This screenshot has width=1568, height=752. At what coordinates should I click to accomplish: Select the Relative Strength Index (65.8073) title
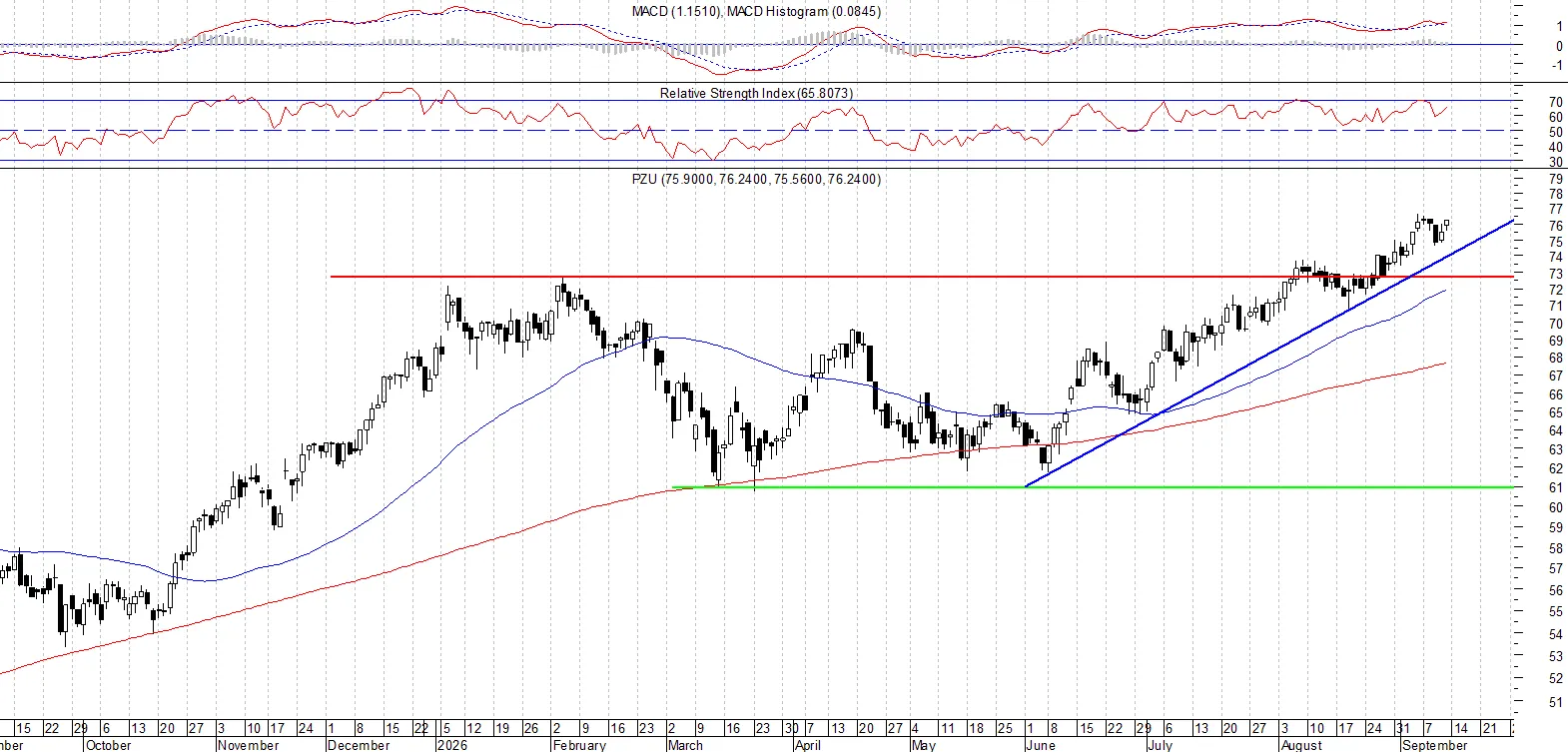click(x=756, y=93)
